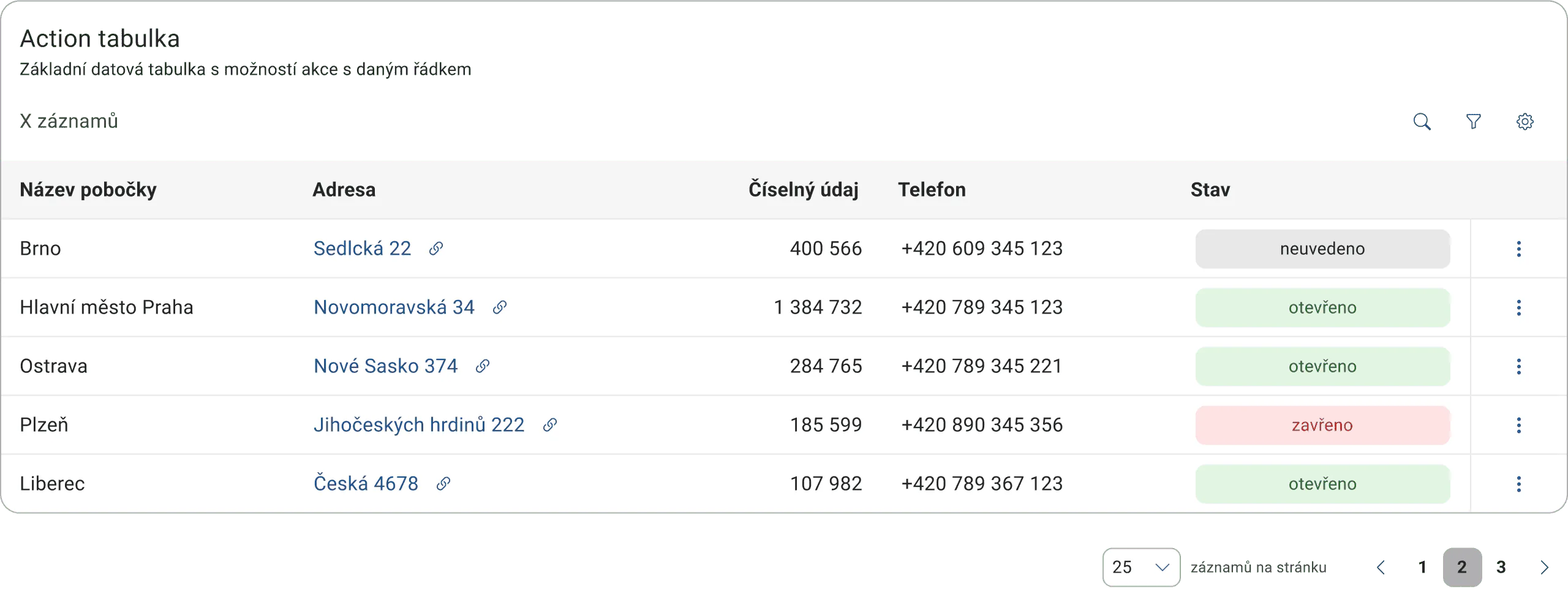Click link icon next to Česká 4678
Image resolution: width=1568 pixels, height=602 pixels.
click(x=443, y=484)
